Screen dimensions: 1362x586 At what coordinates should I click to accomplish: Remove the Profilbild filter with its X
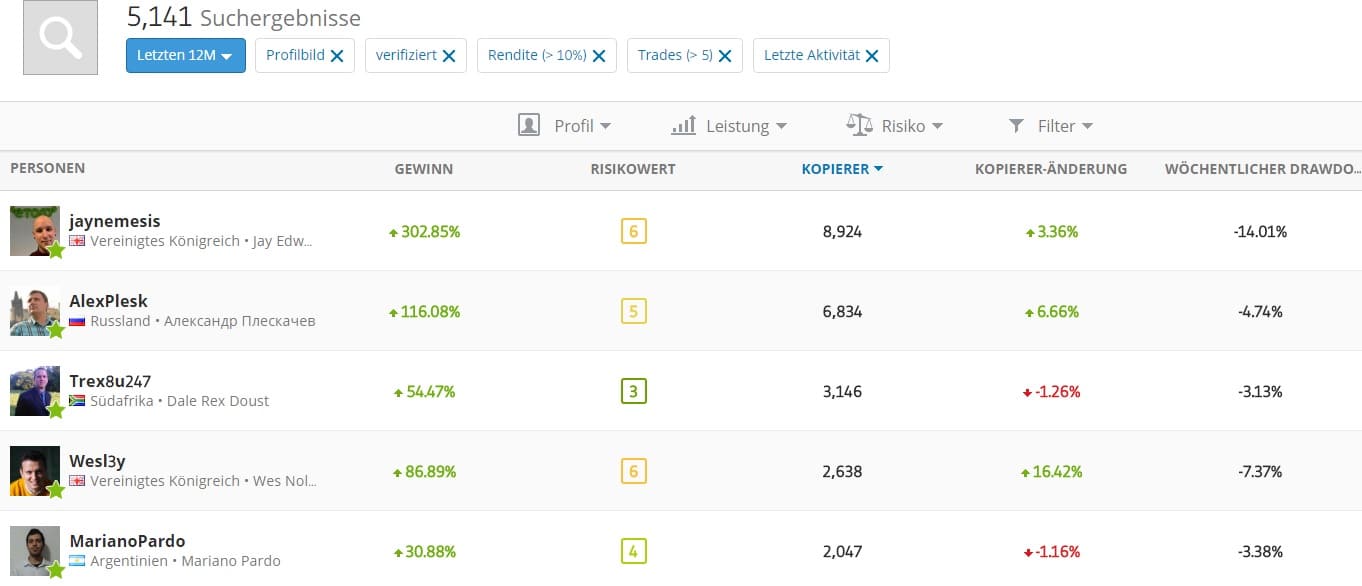[x=337, y=56]
